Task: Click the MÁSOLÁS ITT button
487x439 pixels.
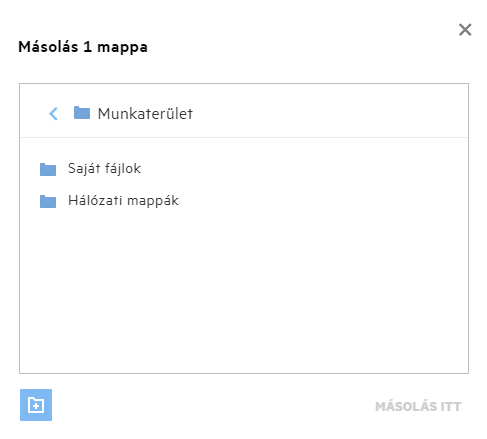Action: 418,406
